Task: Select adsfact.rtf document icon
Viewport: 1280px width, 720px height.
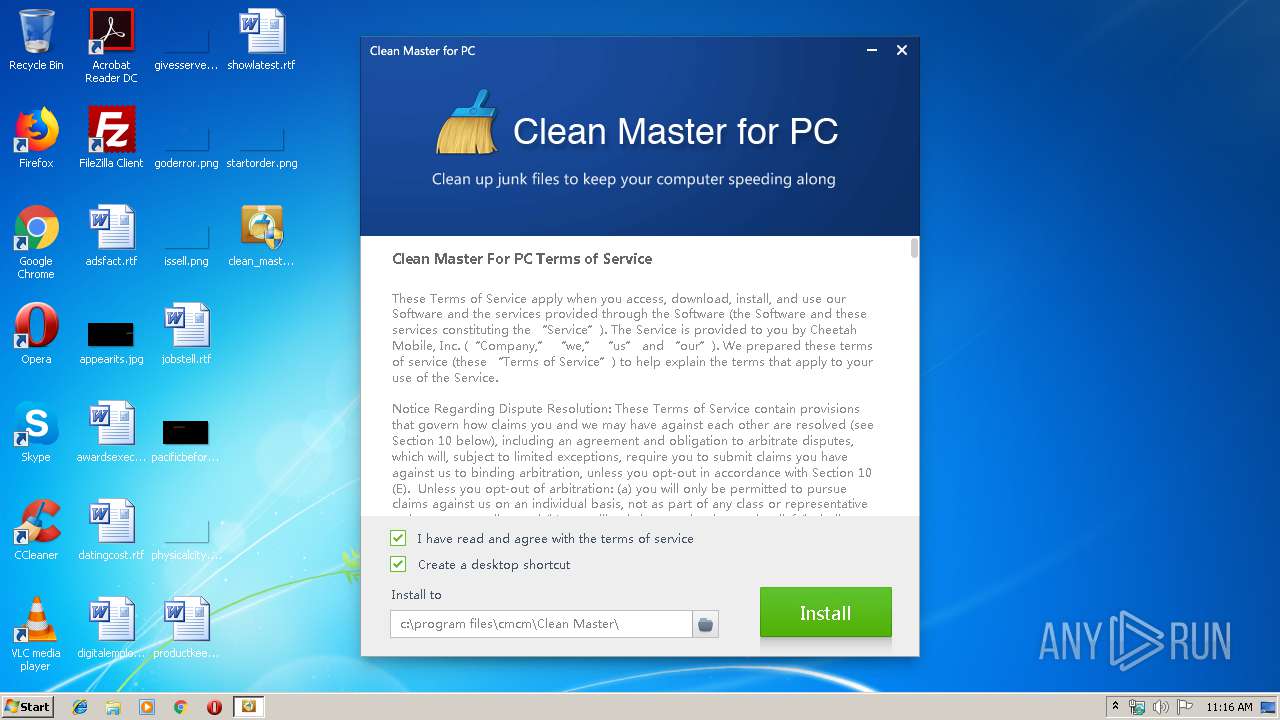Action: point(111,237)
